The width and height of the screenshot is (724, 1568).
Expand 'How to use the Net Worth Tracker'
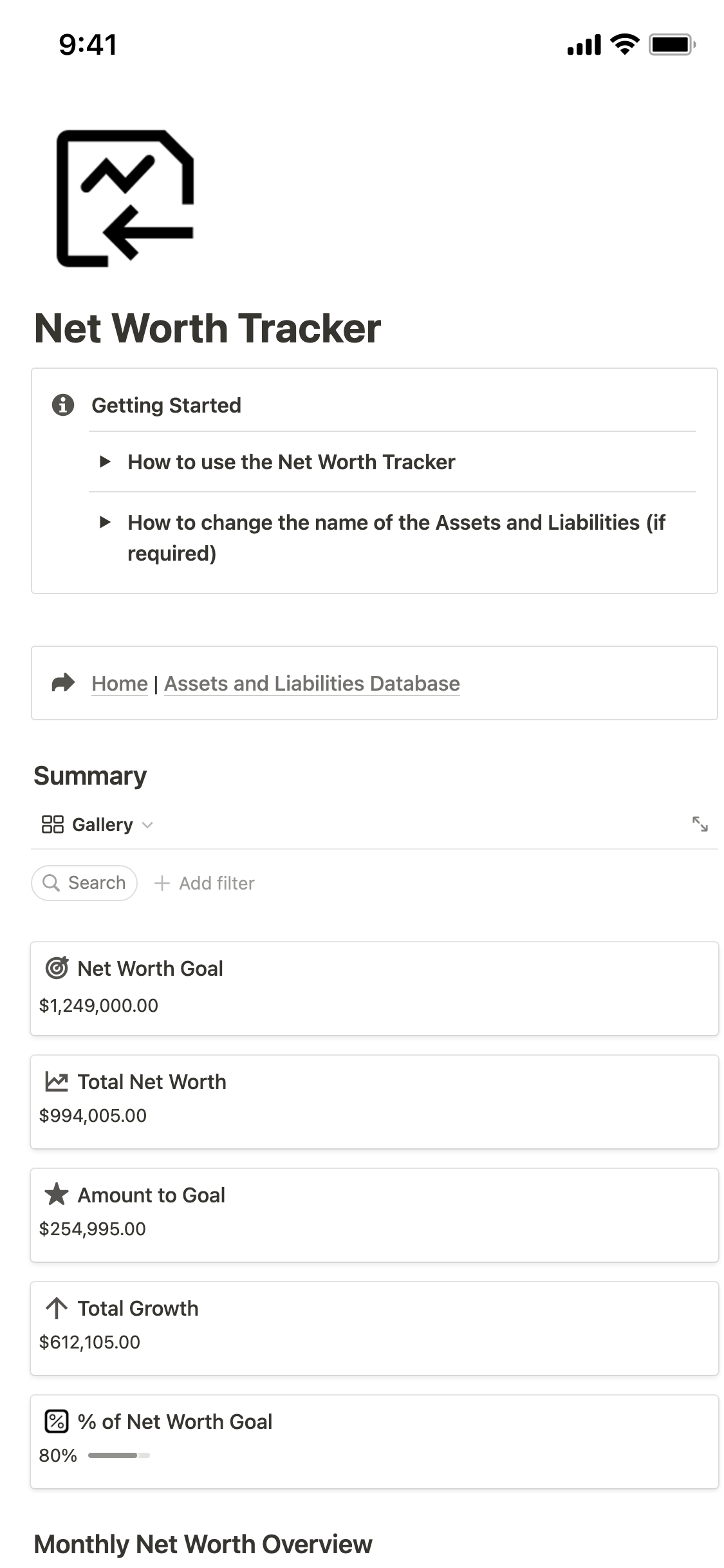tap(105, 462)
